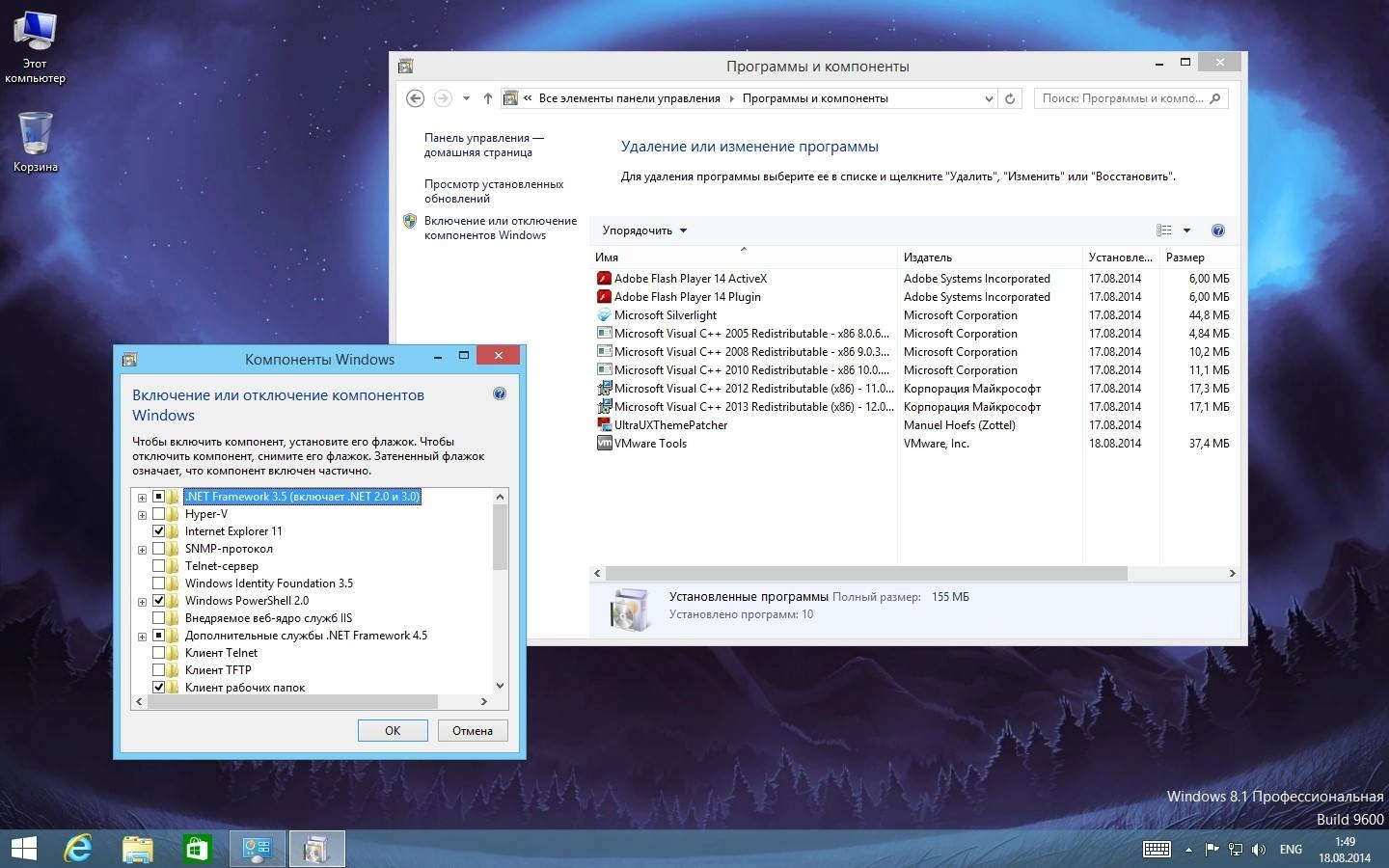Uncheck Internet Explorer 11
1389x868 pixels.
159,531
